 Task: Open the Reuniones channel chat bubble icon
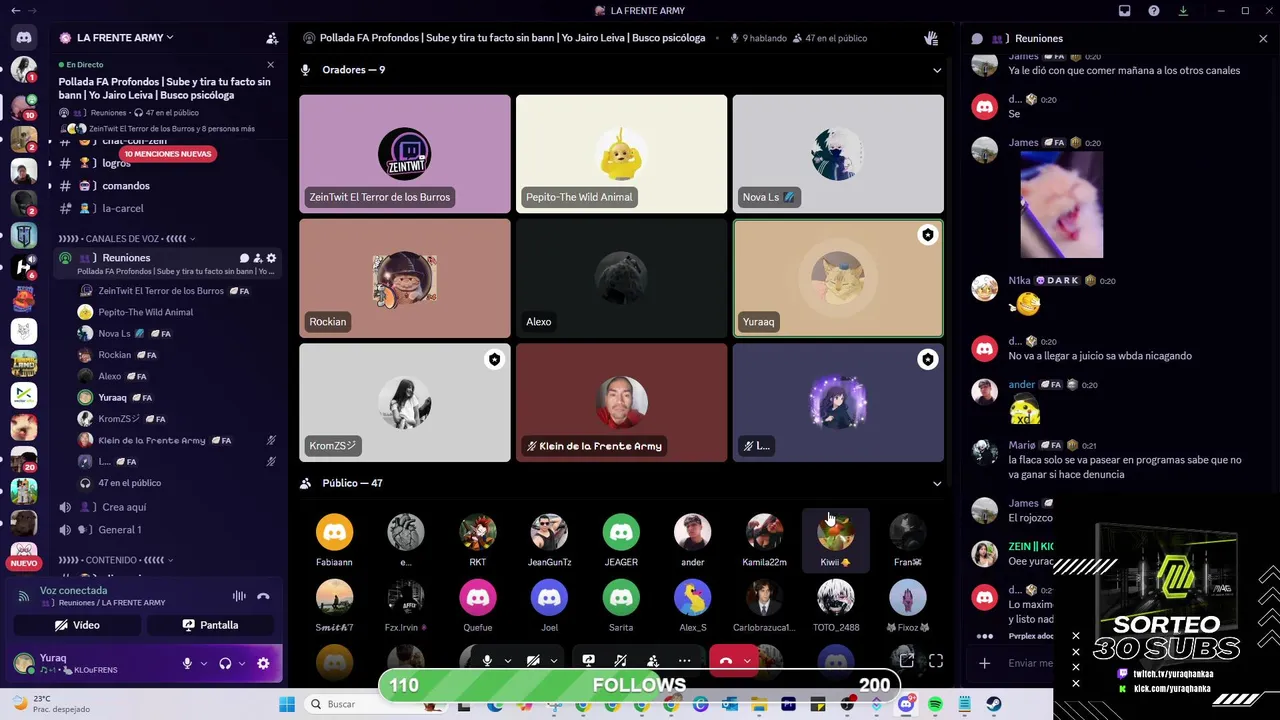244,258
